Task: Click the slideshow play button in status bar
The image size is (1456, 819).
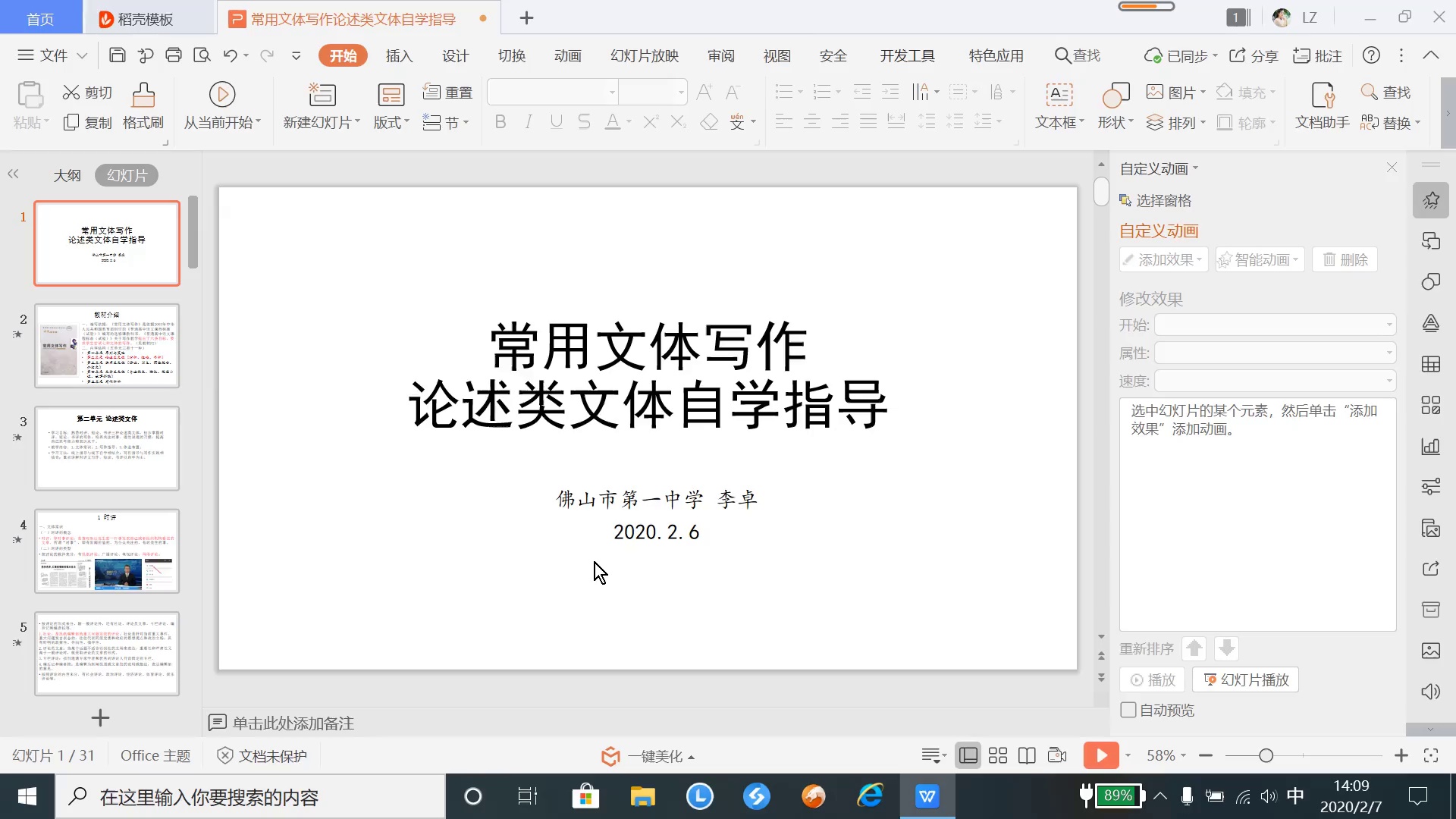Action: pyautogui.click(x=1101, y=755)
